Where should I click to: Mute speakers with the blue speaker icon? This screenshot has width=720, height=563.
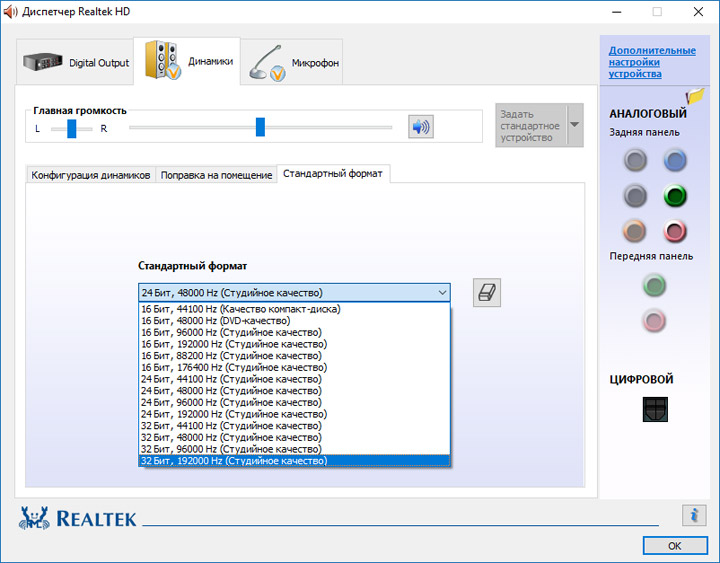[421, 127]
